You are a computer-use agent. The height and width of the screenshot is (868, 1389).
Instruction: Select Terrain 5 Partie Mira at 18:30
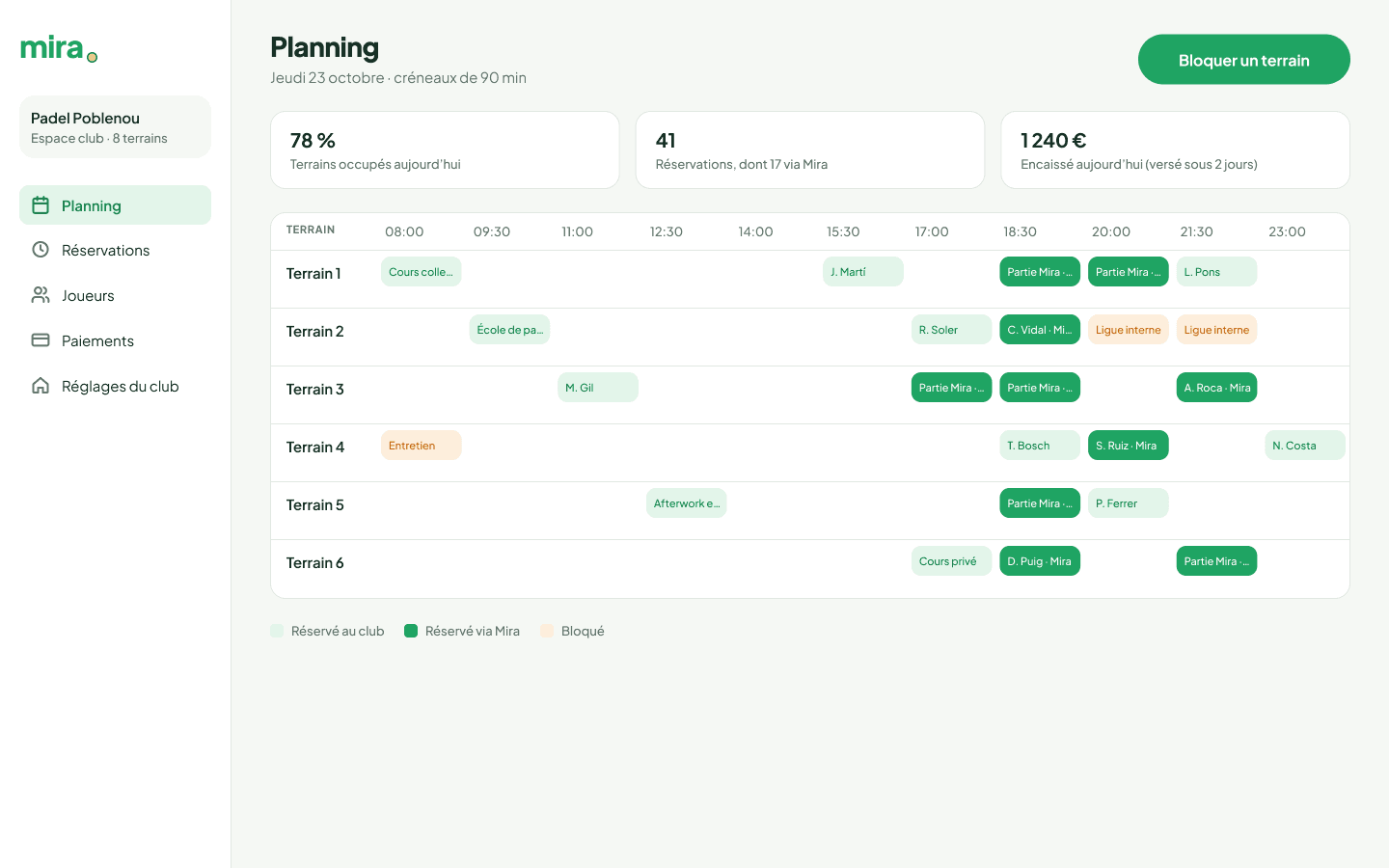1040,503
